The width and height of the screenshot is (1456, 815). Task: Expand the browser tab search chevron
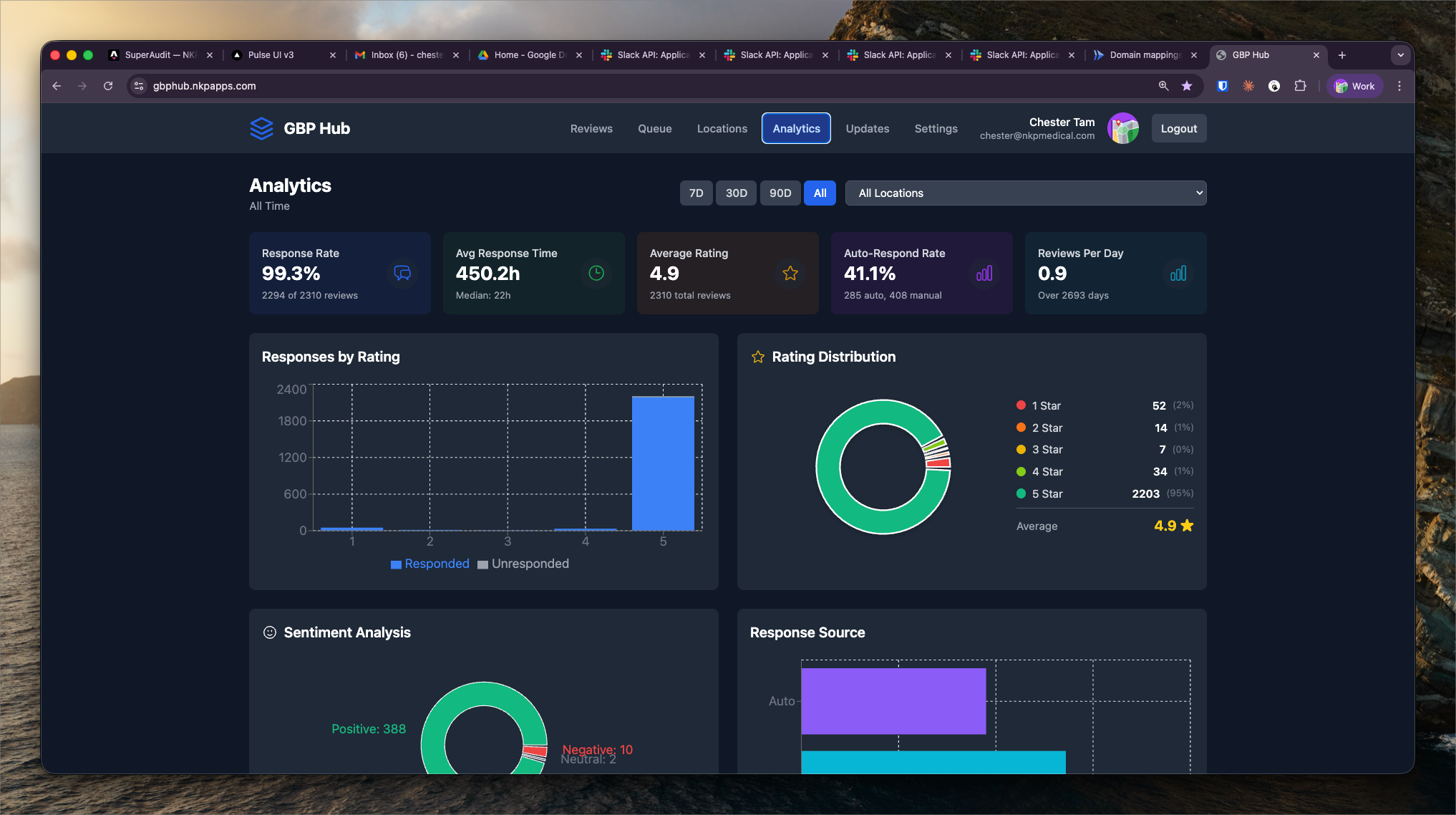(x=1400, y=55)
